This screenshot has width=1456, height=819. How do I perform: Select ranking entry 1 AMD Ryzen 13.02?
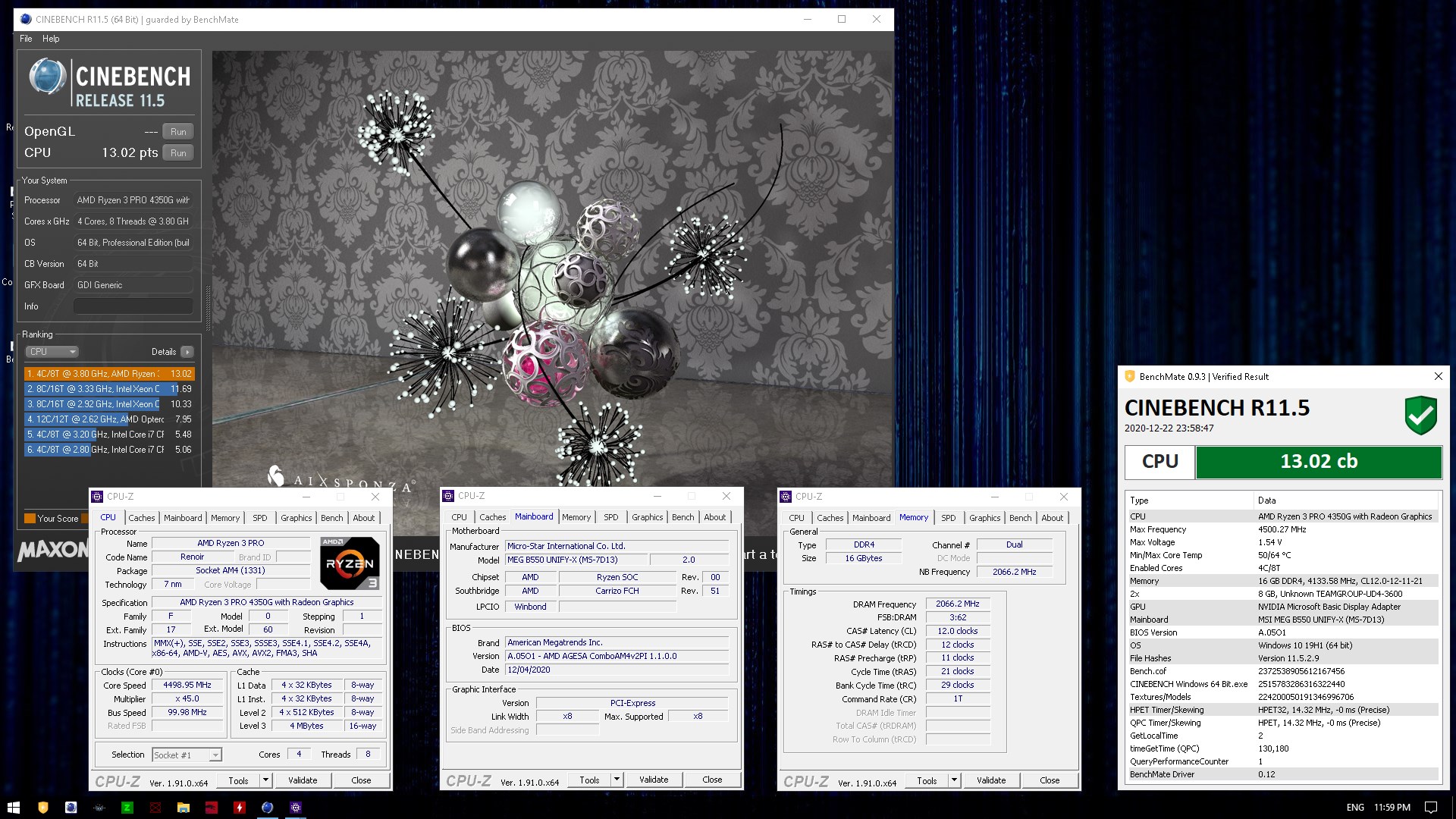click(109, 374)
